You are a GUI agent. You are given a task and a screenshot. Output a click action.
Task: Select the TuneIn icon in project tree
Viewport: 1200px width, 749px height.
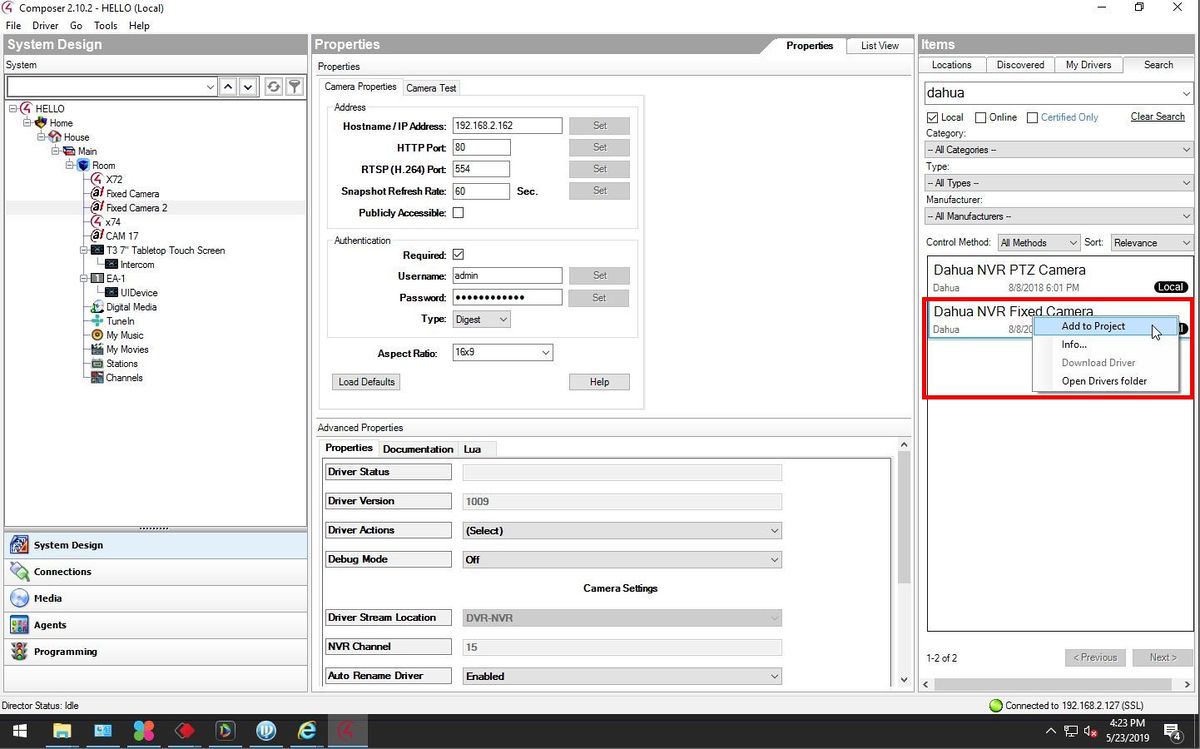[x=97, y=321]
